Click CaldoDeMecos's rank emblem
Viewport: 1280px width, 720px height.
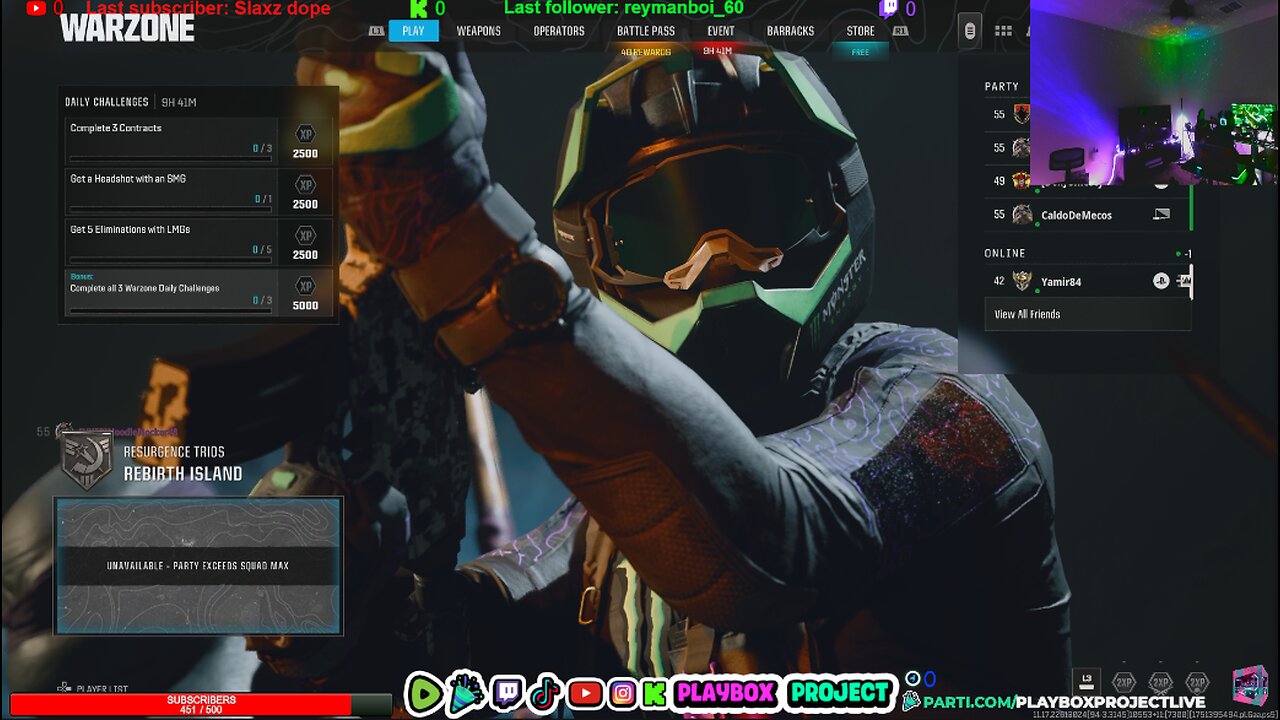(1022, 214)
